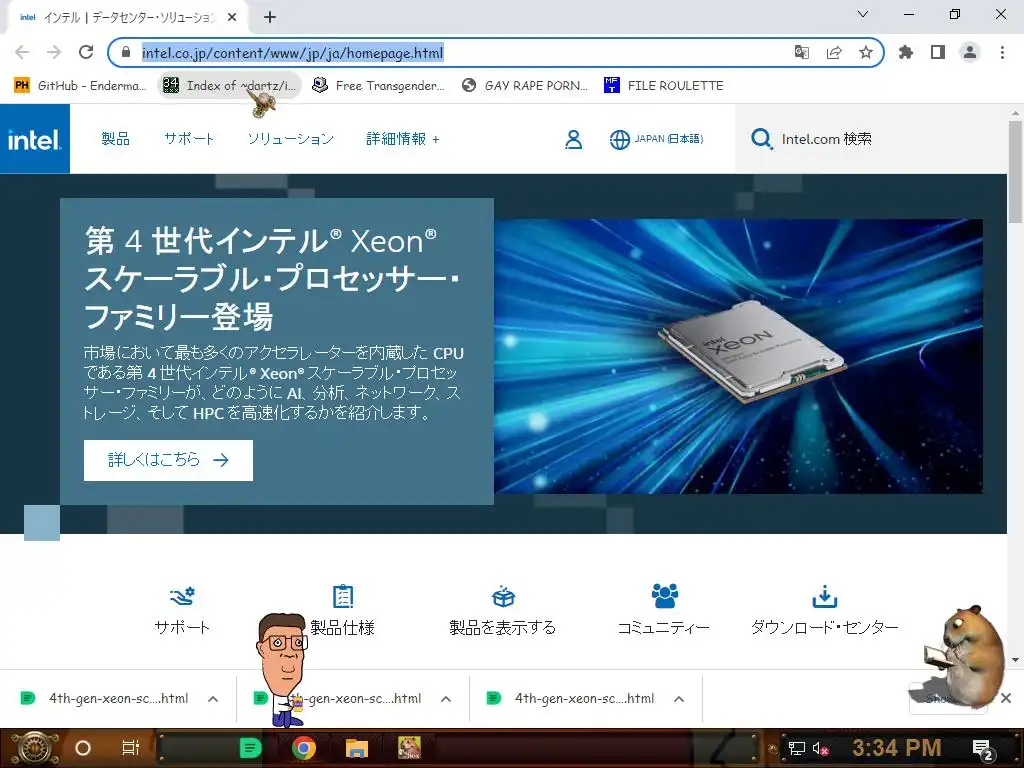Open the Index of ~dartz bookmark
The width and height of the screenshot is (1024, 768).
(x=229, y=86)
